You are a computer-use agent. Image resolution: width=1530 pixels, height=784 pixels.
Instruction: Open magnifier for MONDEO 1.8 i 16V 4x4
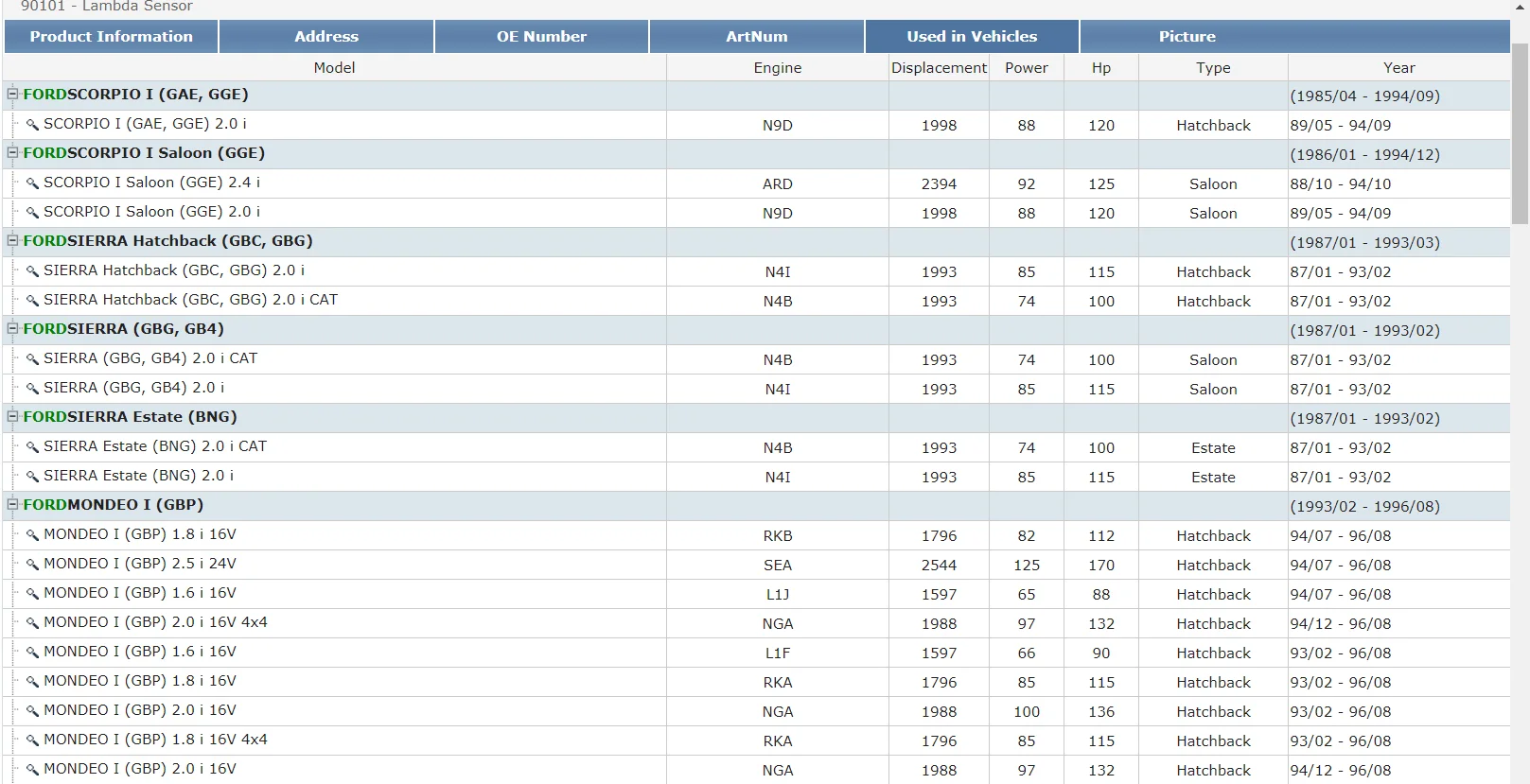(x=32, y=740)
